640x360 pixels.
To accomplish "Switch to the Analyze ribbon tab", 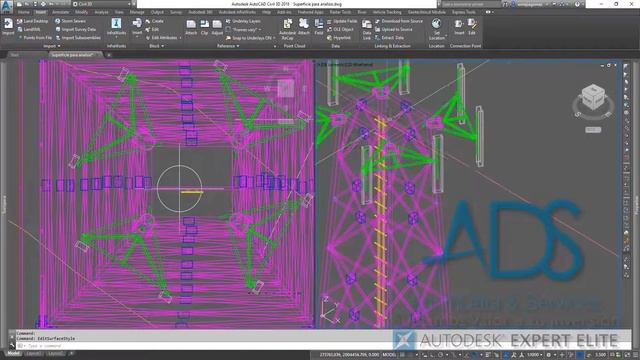I will coord(101,12).
